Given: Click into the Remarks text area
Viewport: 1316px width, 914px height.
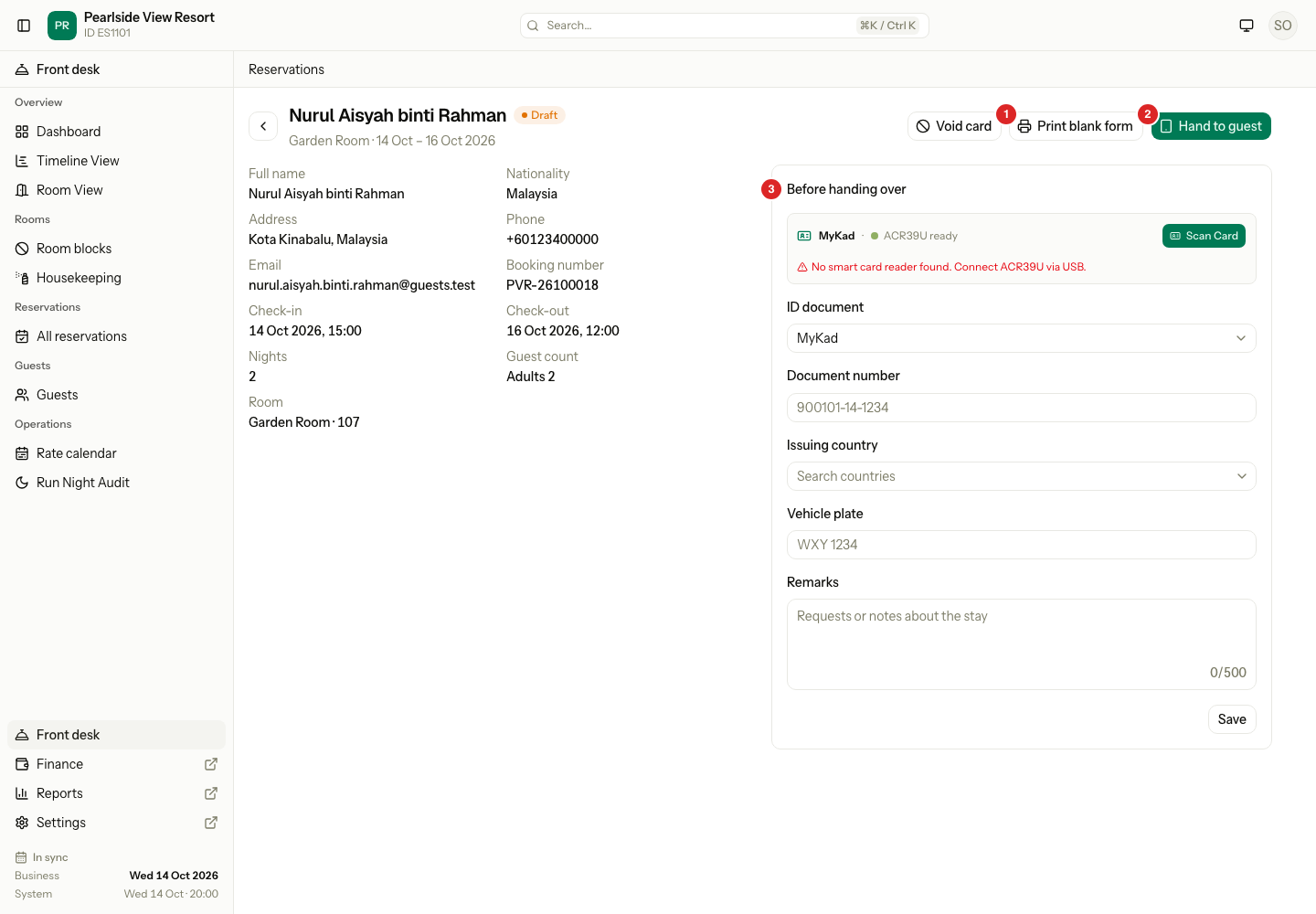Looking at the screenshot, I should tap(1021, 644).
